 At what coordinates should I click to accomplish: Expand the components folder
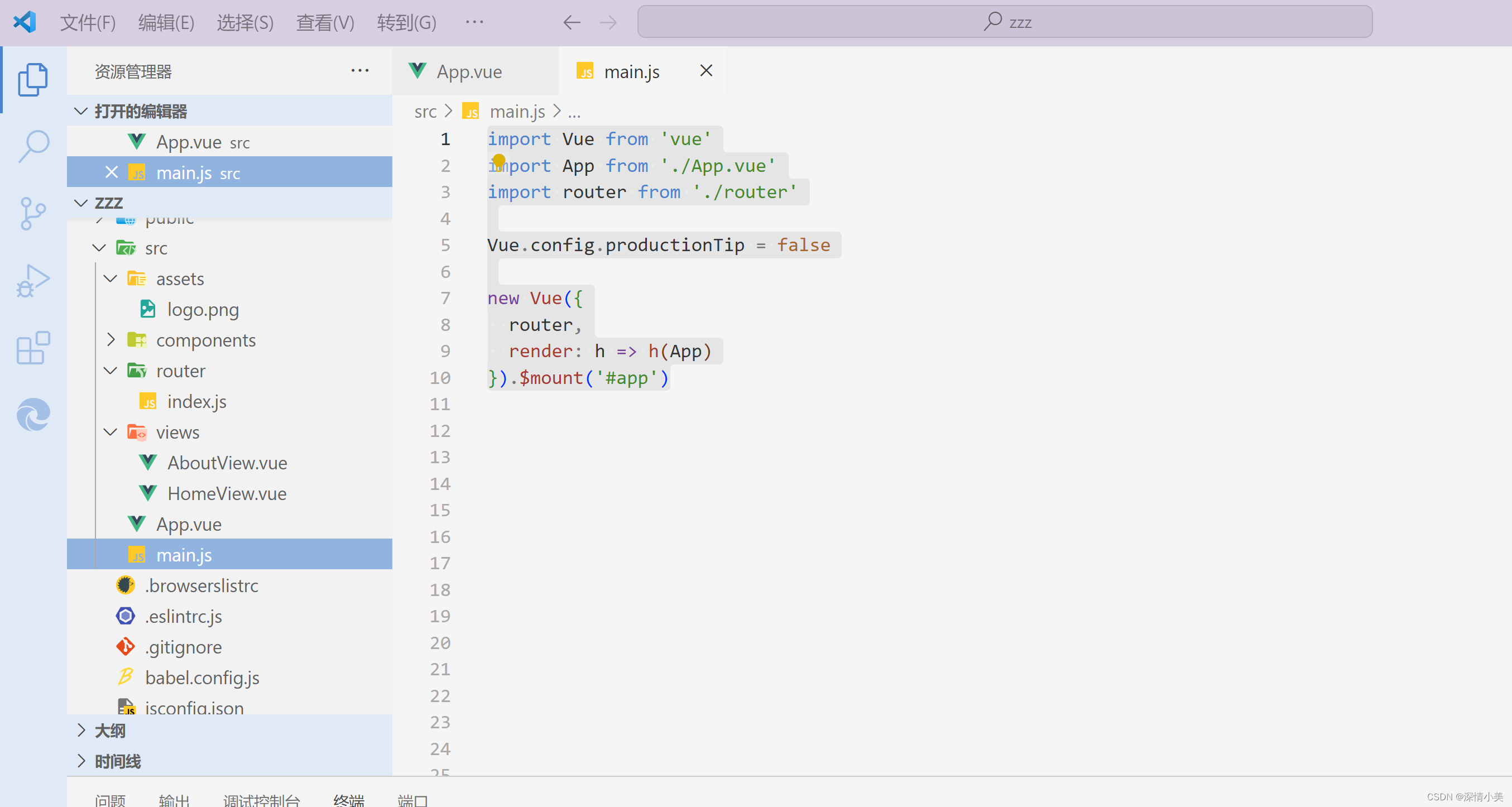(111, 340)
